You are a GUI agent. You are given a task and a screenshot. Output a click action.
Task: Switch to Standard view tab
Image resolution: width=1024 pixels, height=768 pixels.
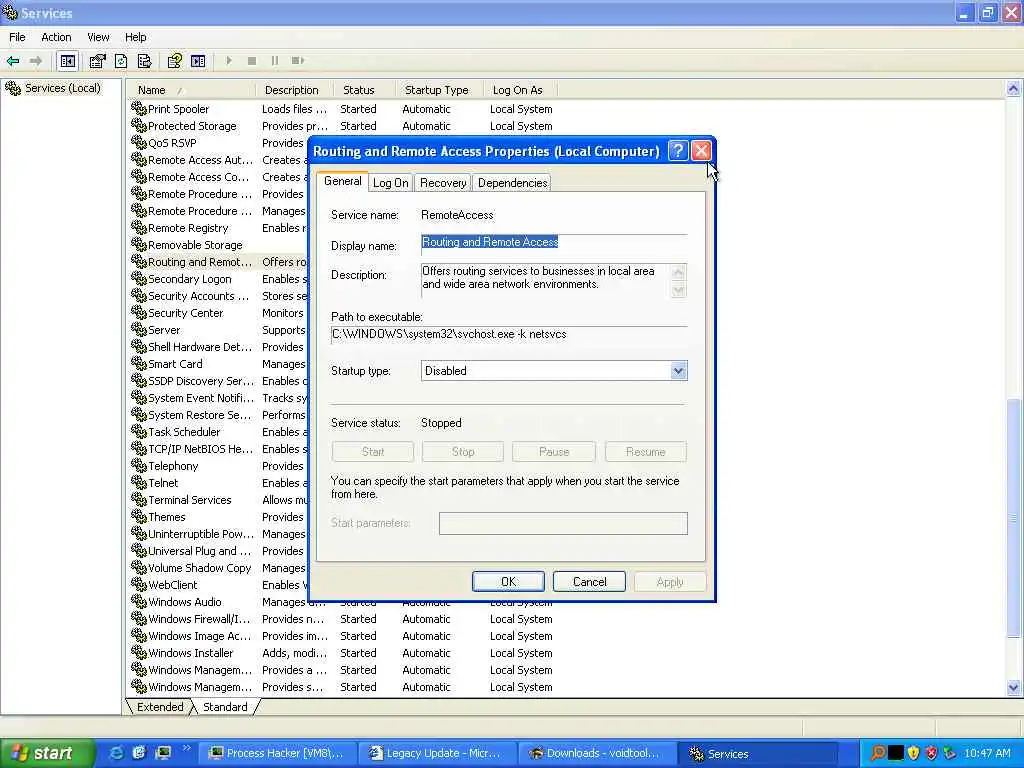click(x=225, y=707)
